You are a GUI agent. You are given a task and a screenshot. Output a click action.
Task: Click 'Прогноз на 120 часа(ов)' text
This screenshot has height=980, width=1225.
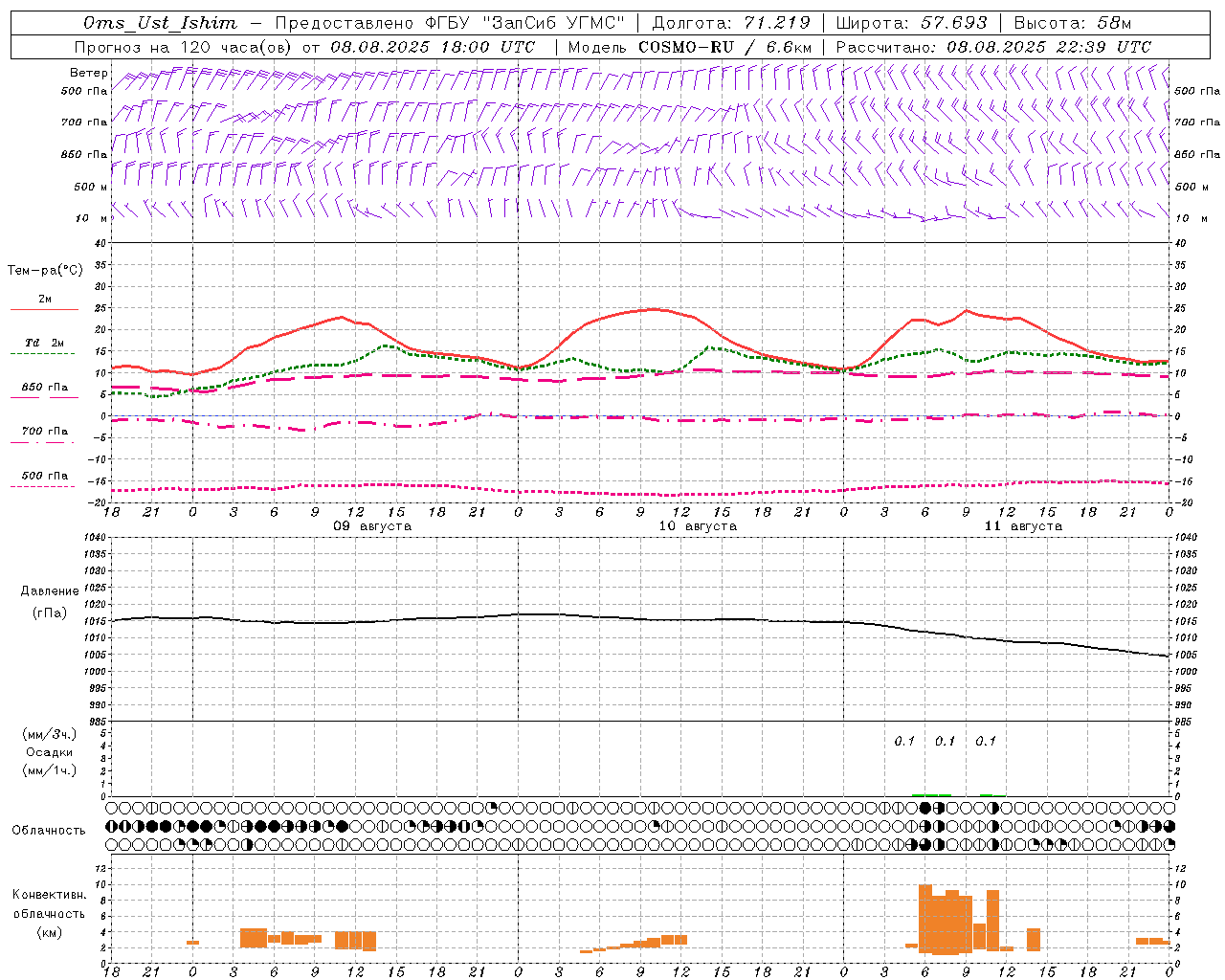coord(184,47)
